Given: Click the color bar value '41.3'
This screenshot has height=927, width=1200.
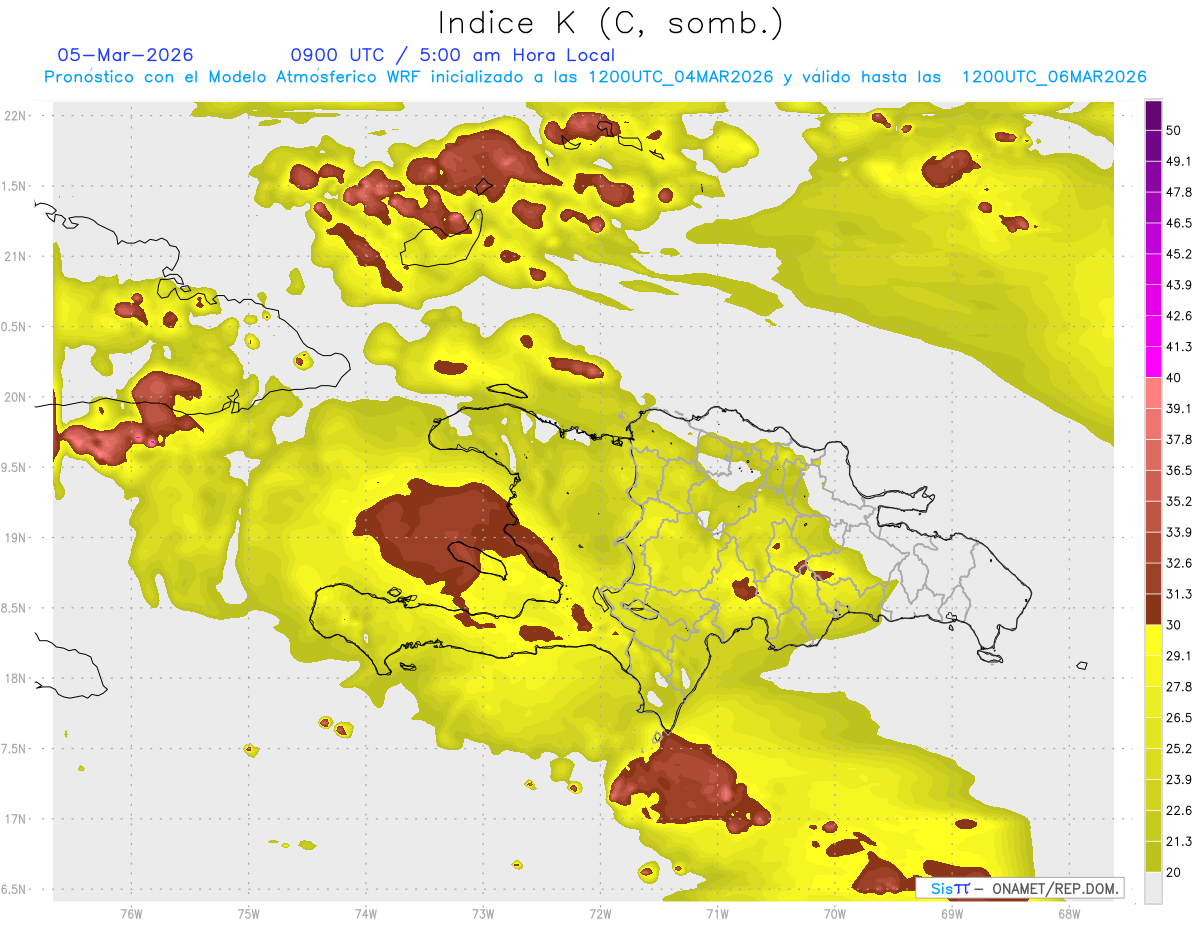Looking at the screenshot, I should [1179, 347].
